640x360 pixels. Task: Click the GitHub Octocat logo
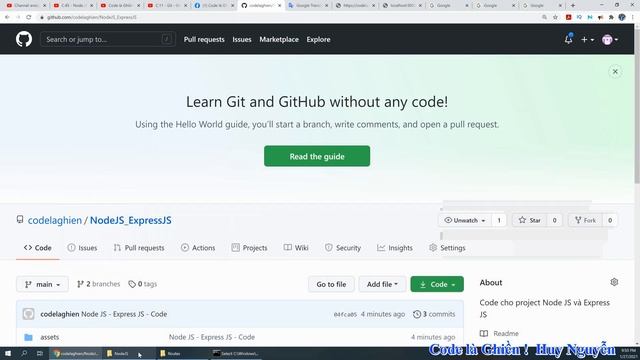click(x=24, y=39)
